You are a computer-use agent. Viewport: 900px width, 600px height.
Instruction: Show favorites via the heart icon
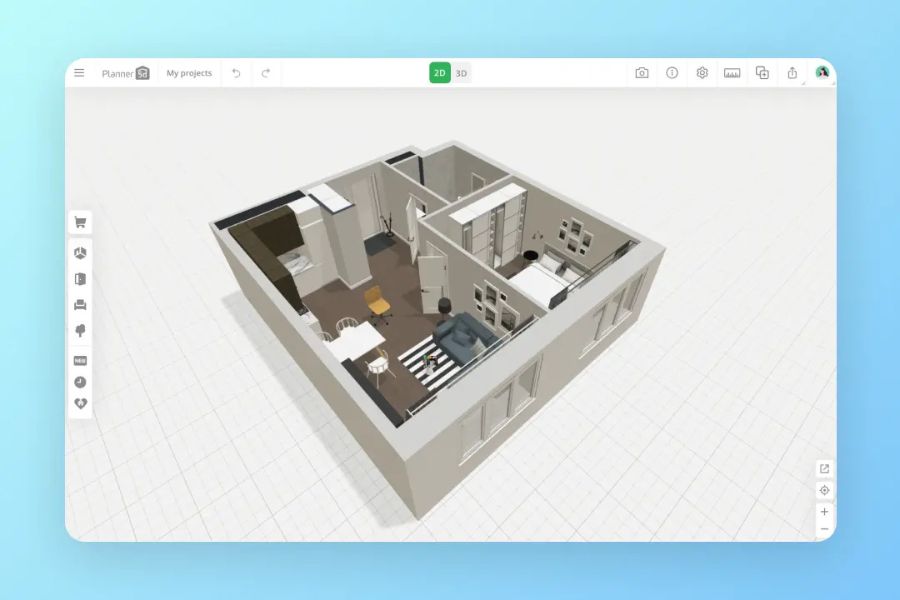[x=80, y=401]
